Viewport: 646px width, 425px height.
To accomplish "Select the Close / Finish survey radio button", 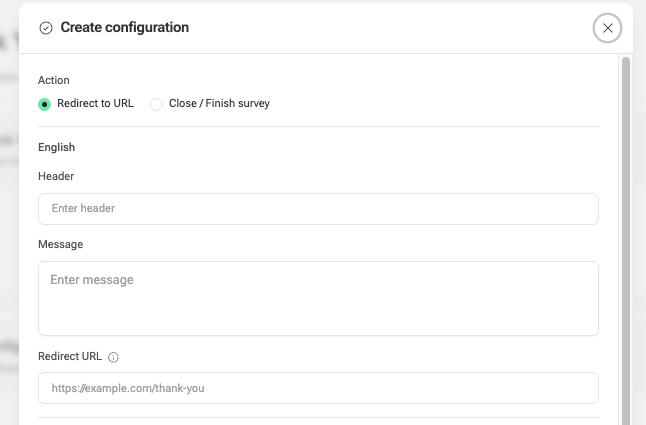I will [157, 104].
